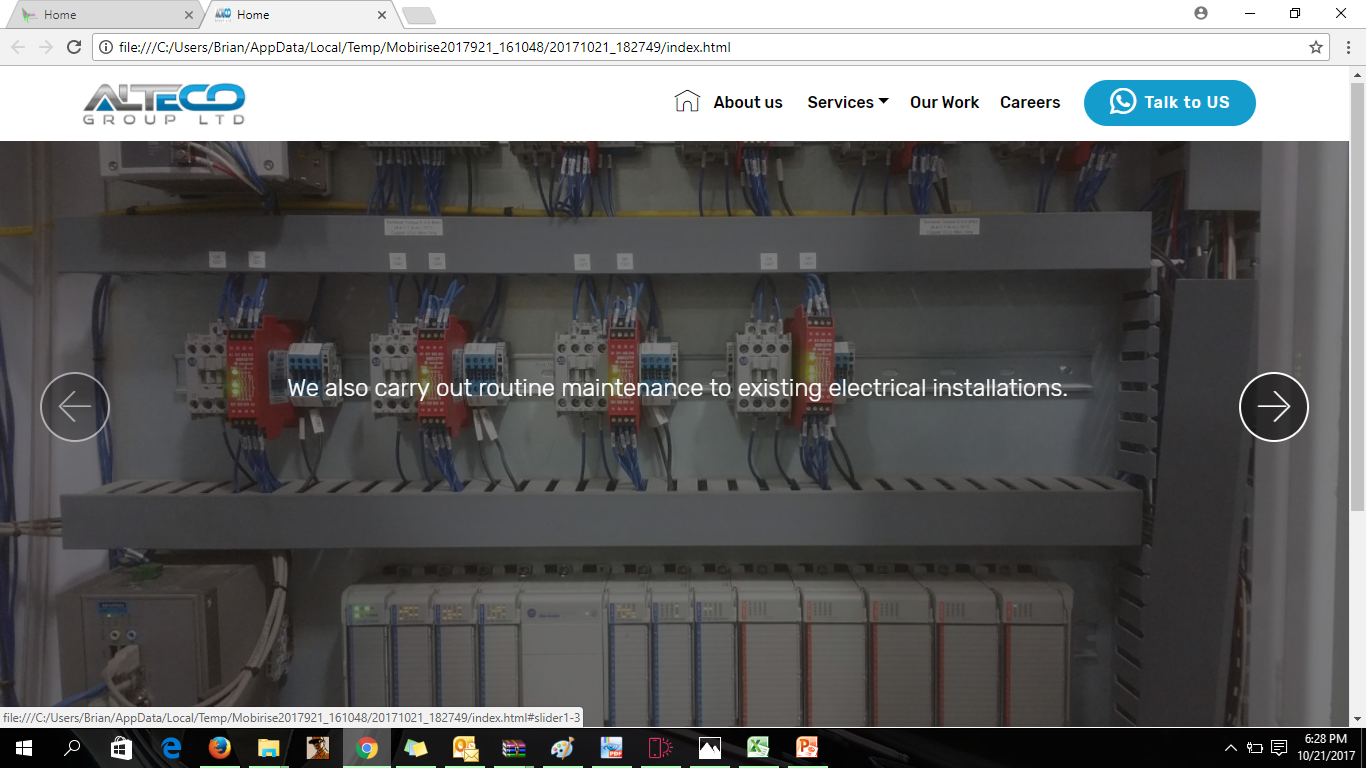Open Outlook from the taskbar
The image size is (1366, 768).
464,748
